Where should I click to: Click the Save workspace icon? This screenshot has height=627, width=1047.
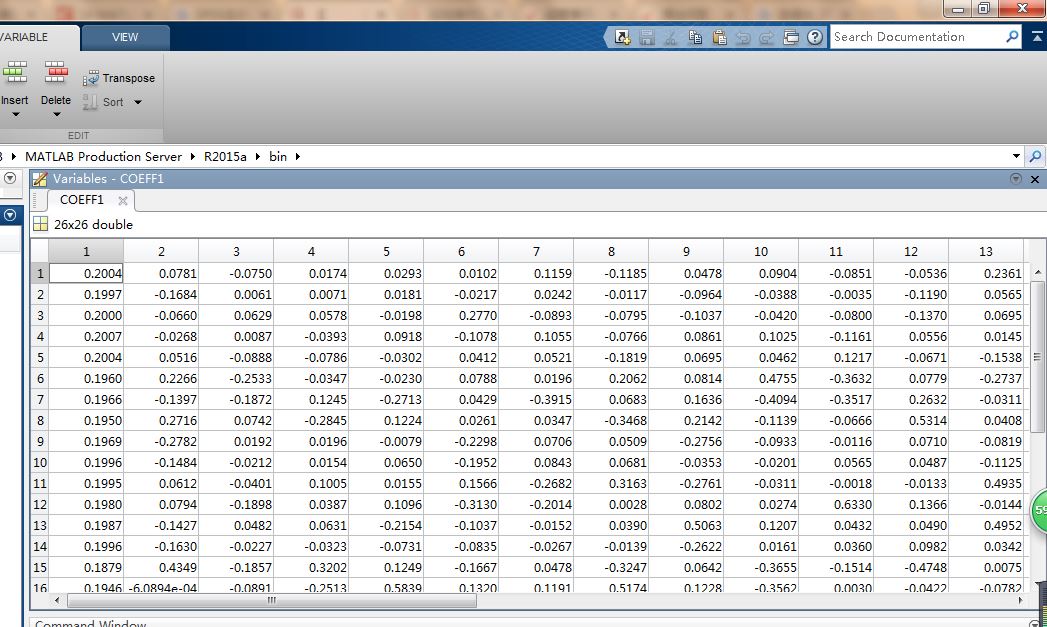coord(647,36)
